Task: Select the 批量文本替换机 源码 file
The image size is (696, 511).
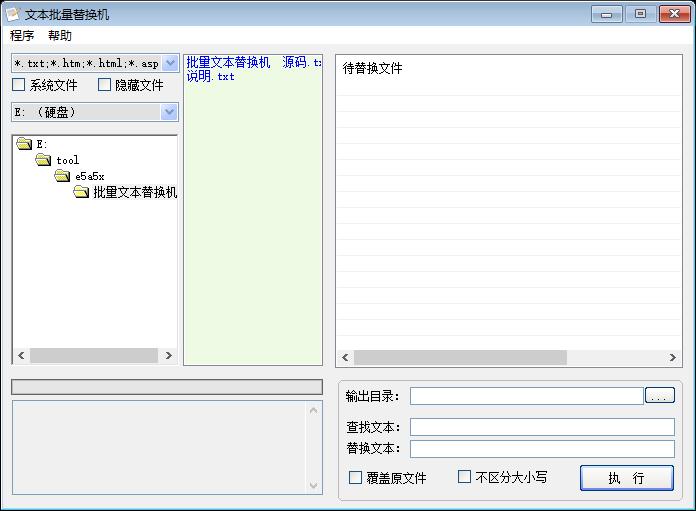Action: tap(253, 62)
